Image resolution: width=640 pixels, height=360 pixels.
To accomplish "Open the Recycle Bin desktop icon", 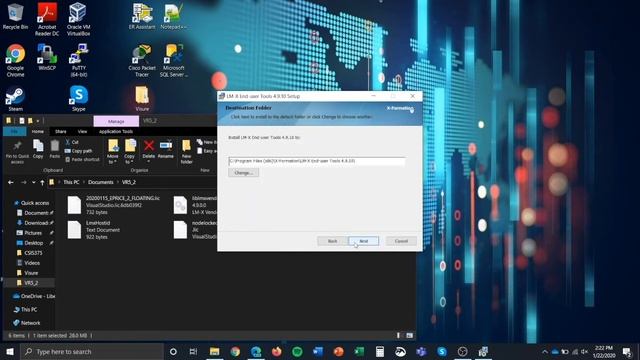I will (15, 16).
